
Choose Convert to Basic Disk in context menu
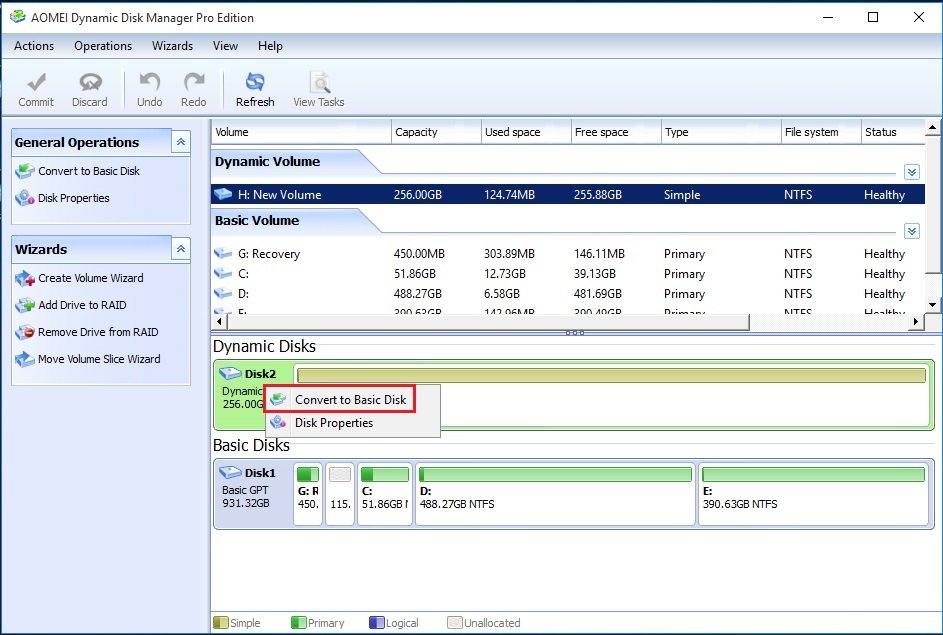point(350,400)
